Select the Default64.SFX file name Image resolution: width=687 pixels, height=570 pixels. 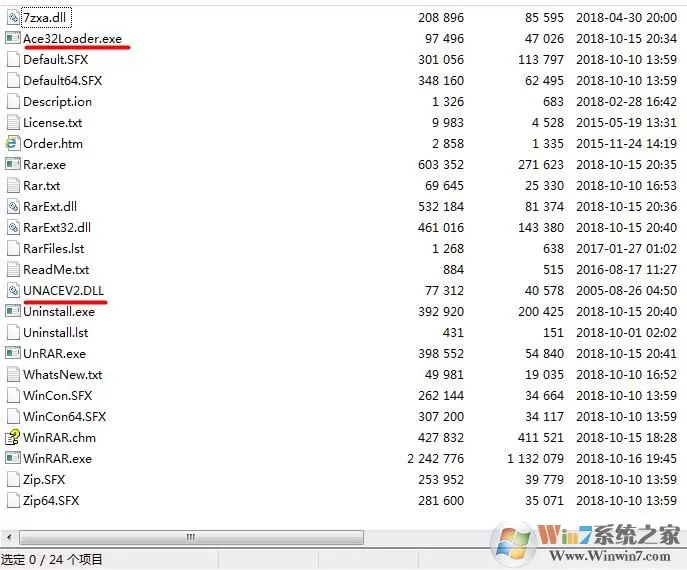63,81
